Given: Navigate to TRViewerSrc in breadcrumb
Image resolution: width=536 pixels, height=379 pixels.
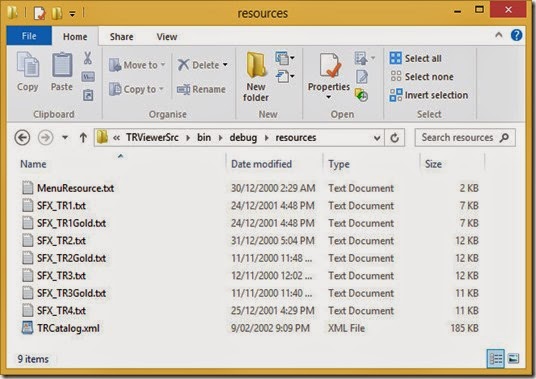Looking at the screenshot, I should tap(152, 137).
